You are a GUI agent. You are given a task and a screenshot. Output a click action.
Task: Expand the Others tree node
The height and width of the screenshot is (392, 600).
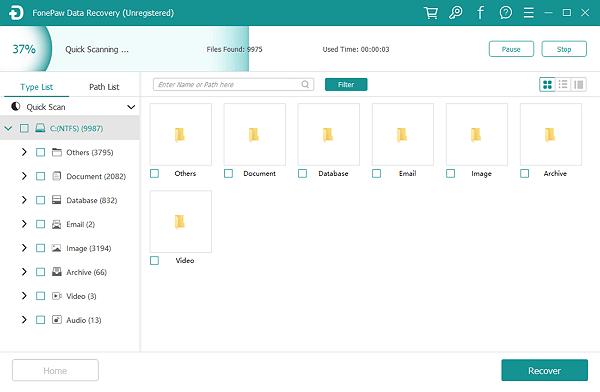[x=24, y=152]
